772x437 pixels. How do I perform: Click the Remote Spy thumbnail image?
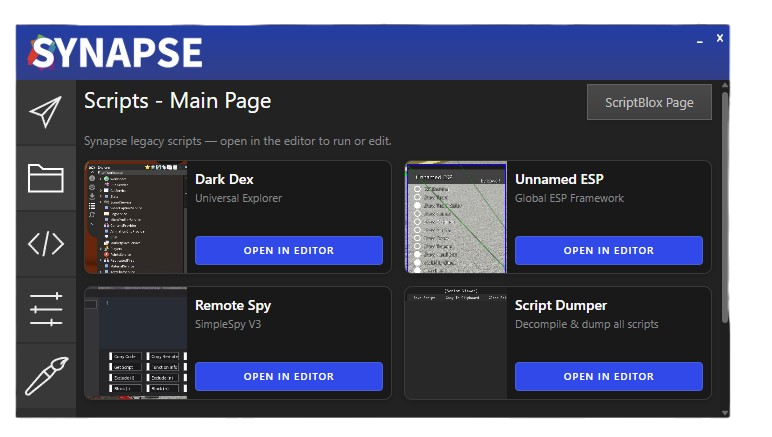pos(136,343)
